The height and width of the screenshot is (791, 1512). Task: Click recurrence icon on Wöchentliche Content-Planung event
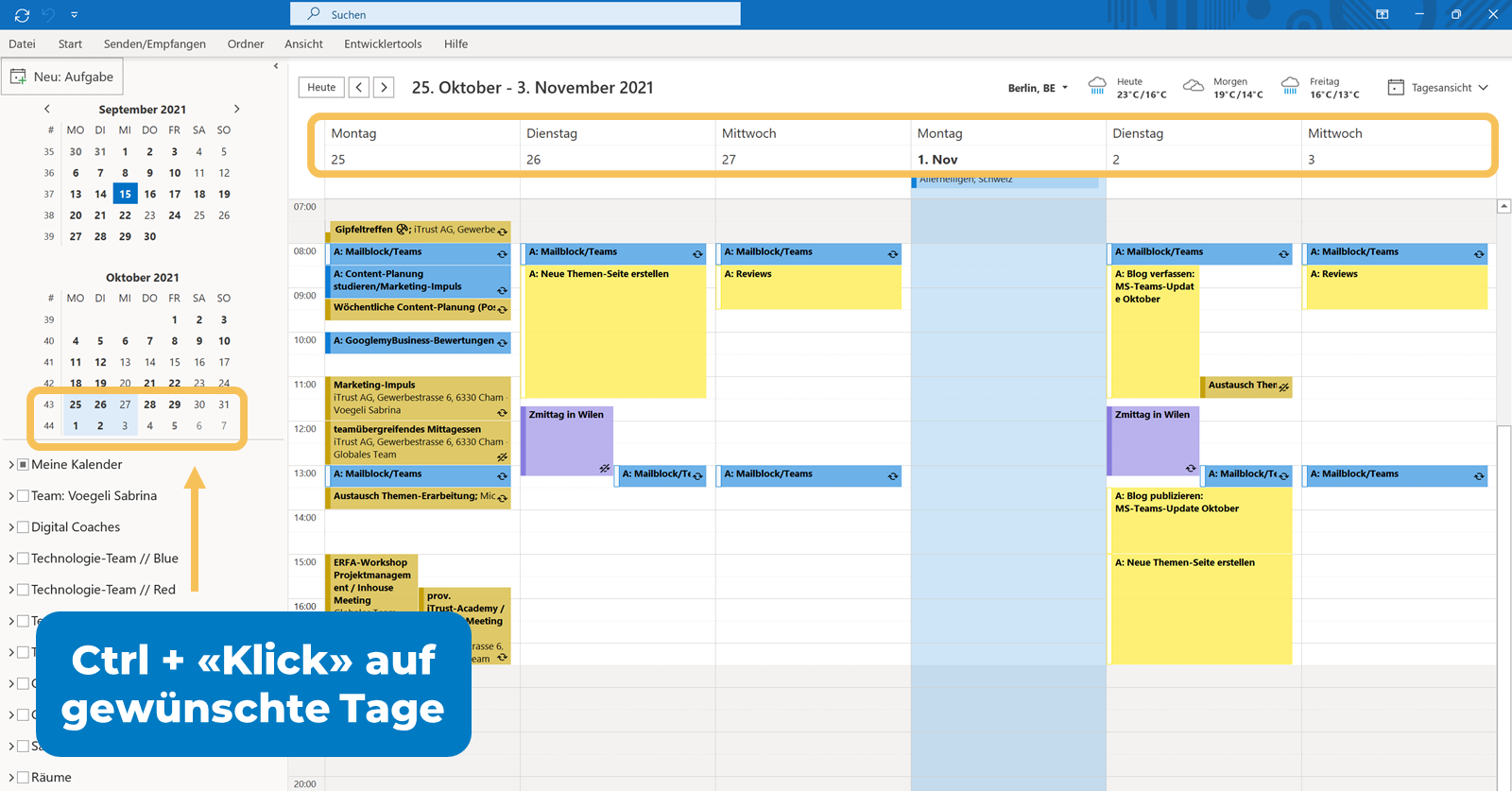click(x=503, y=310)
